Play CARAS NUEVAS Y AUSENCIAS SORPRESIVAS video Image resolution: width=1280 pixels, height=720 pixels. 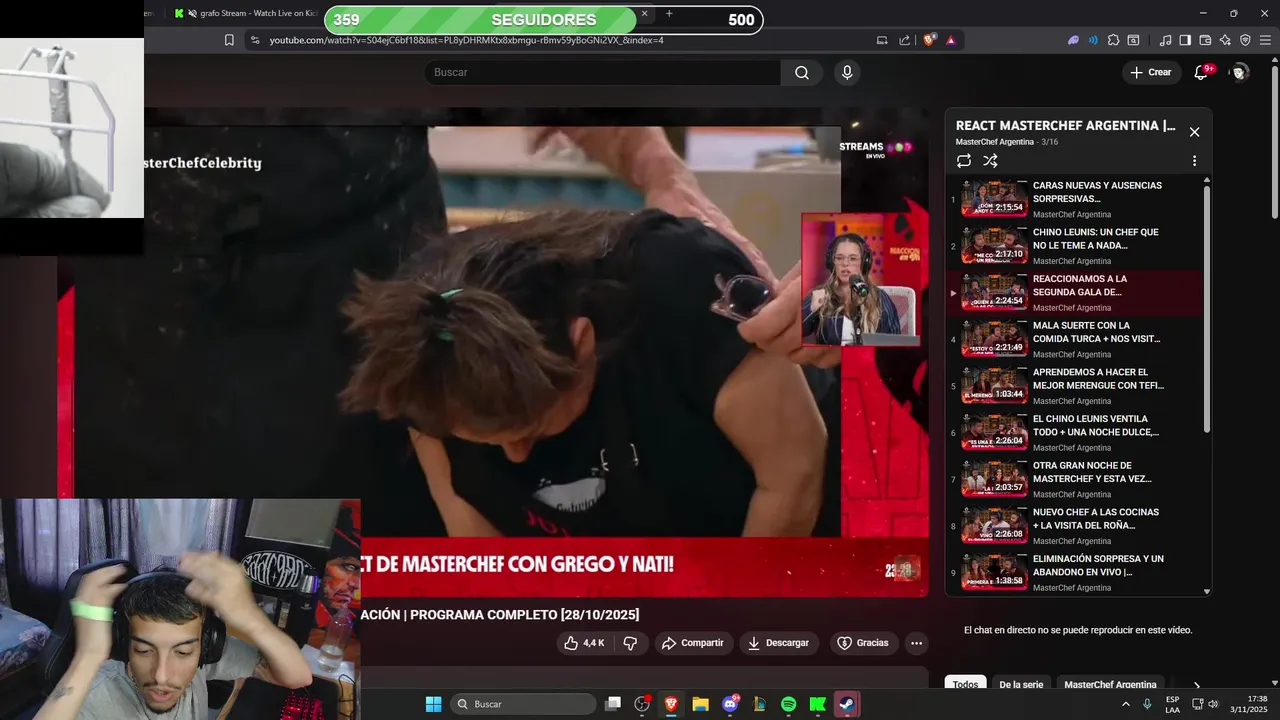tap(1074, 199)
